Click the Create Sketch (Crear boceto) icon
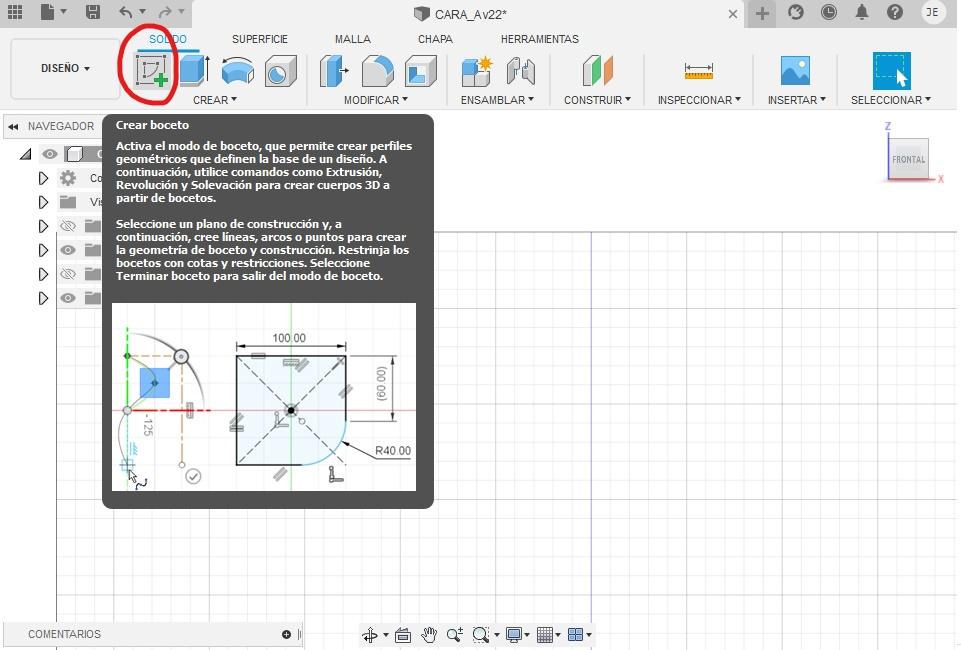 point(151,70)
